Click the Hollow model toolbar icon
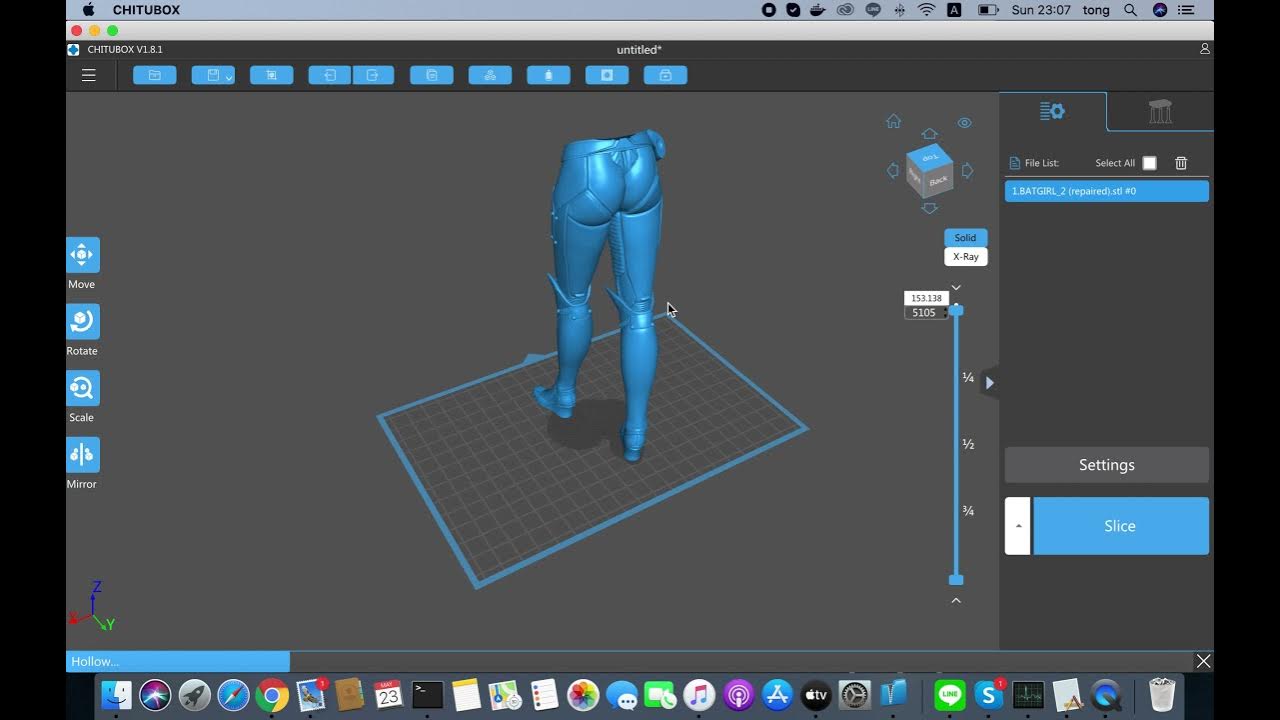Viewport: 1280px width, 720px height. pos(548,75)
